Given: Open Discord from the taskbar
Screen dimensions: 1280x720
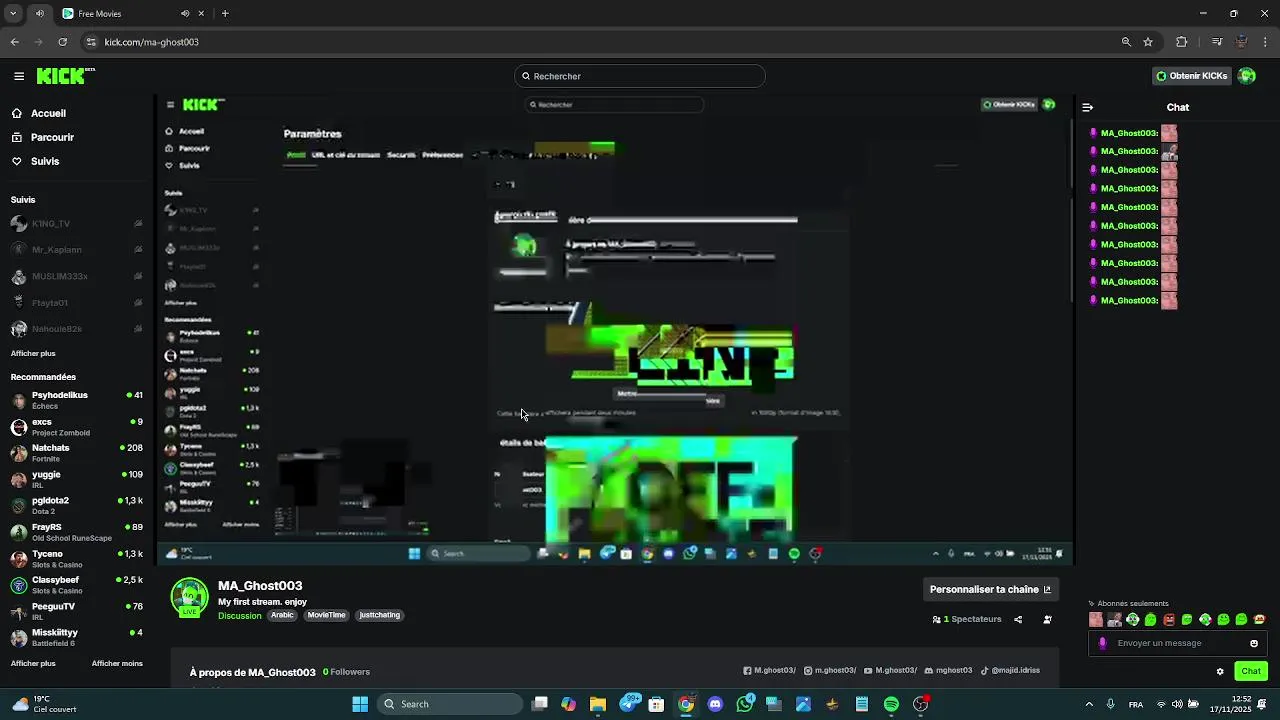Looking at the screenshot, I should [715, 704].
